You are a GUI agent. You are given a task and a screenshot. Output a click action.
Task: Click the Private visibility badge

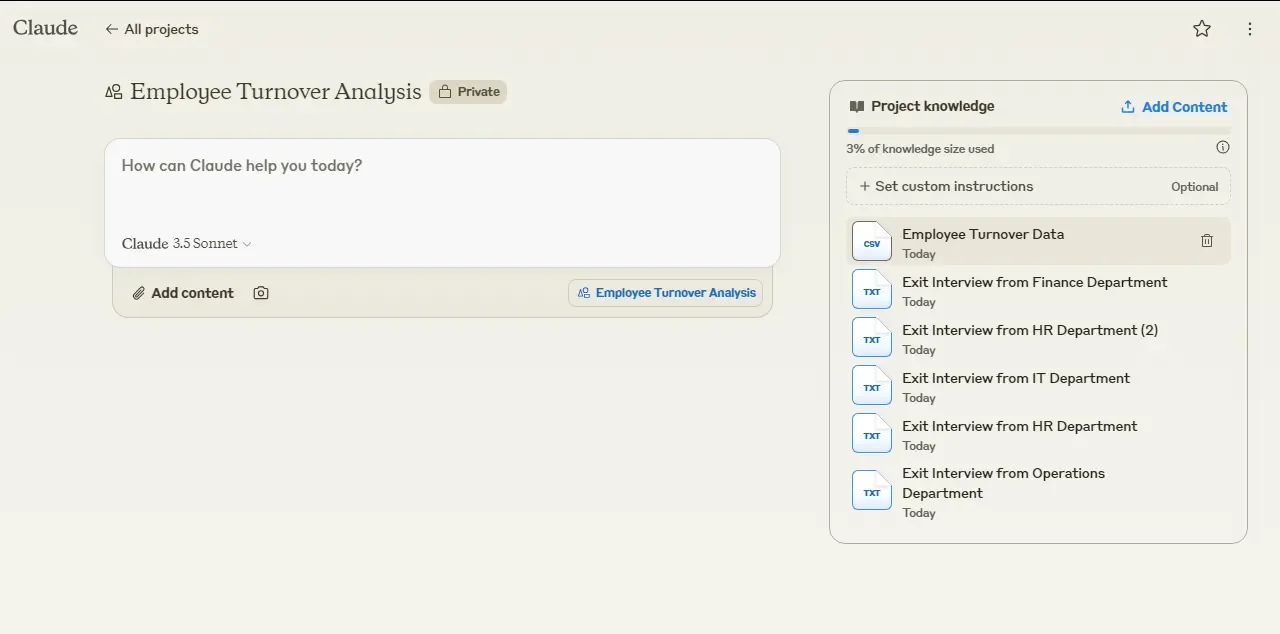coord(468,92)
